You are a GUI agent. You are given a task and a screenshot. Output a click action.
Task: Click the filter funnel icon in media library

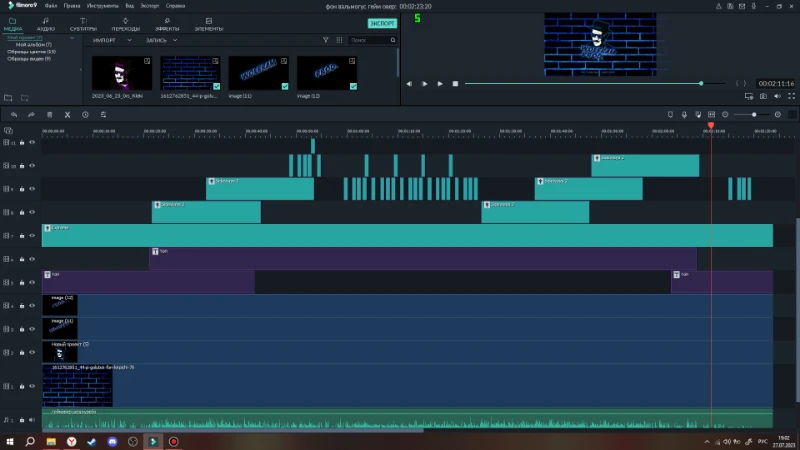pos(326,40)
